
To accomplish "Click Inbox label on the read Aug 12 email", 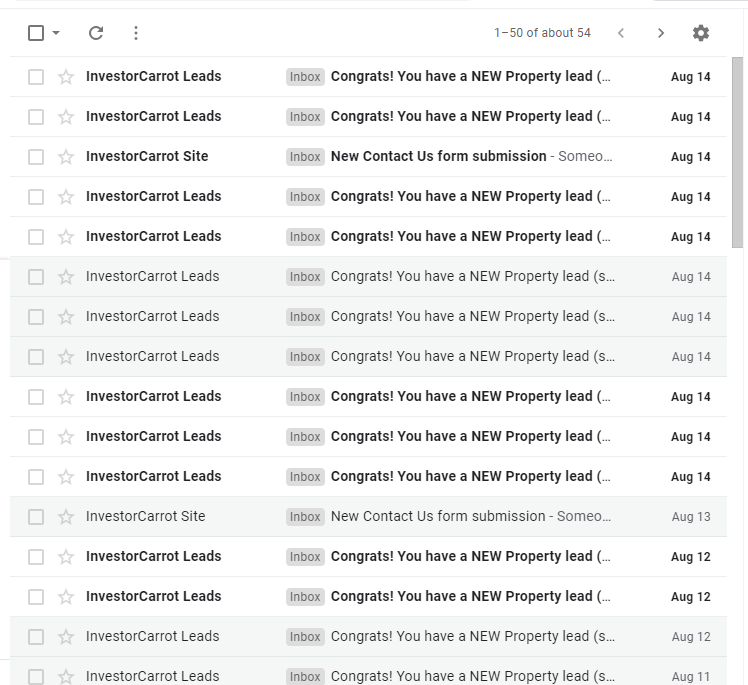I will (x=305, y=636).
